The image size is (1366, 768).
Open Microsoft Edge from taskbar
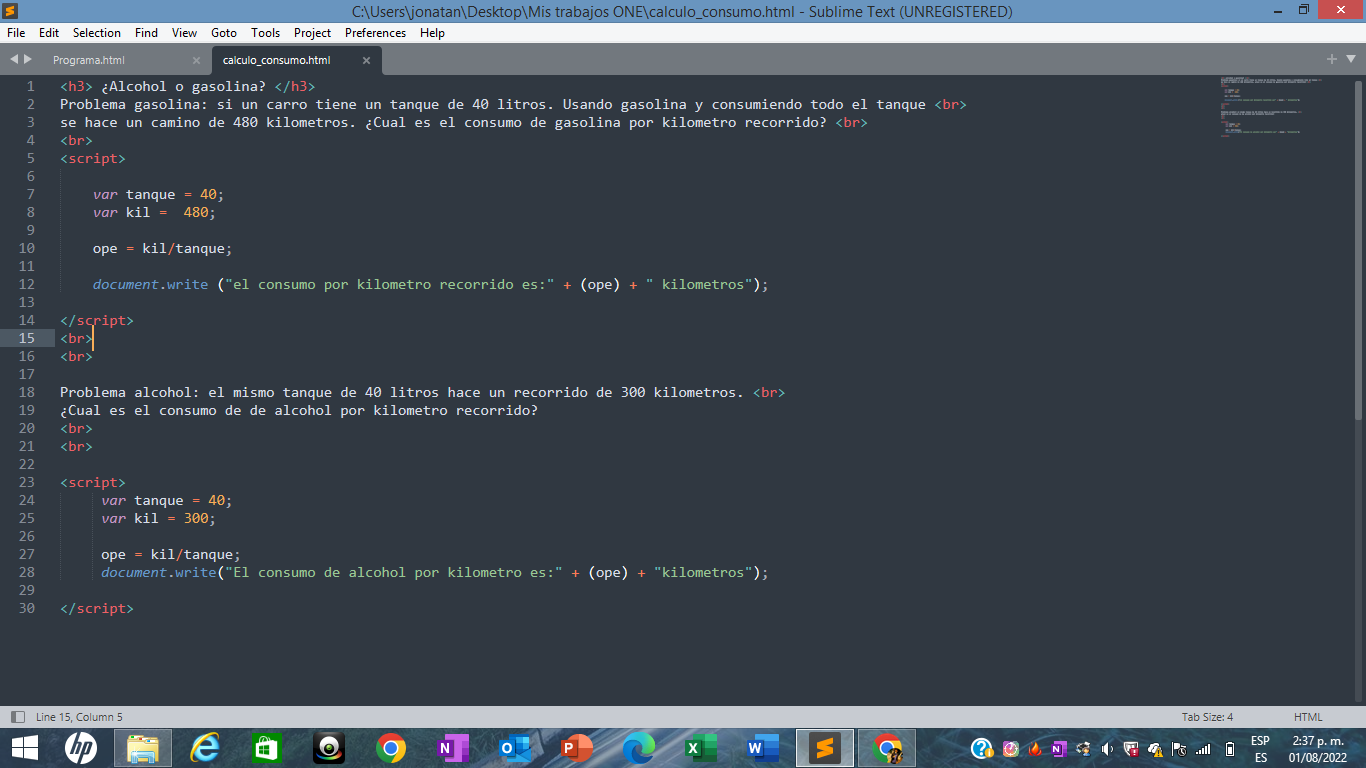pos(639,748)
